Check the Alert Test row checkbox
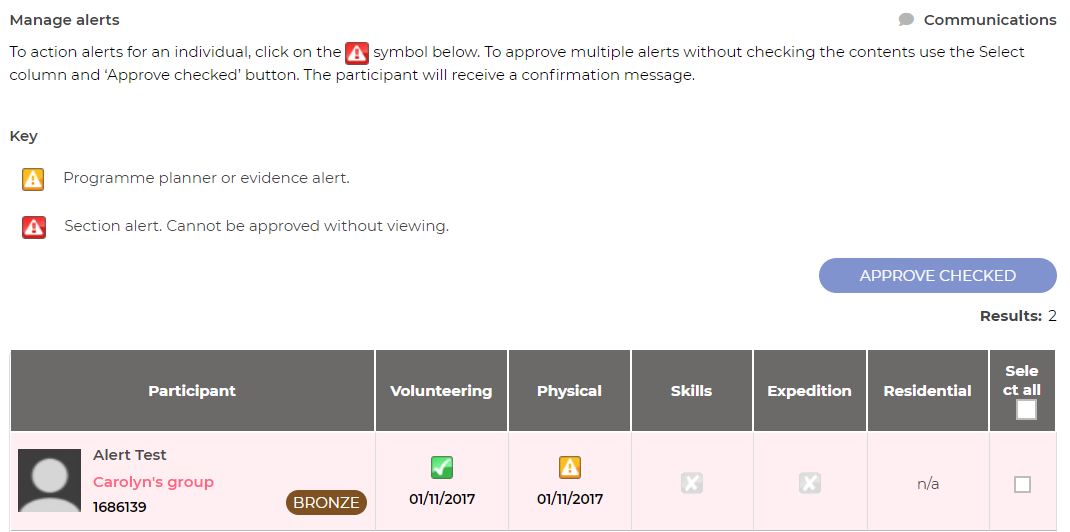Image resolution: width=1070 pixels, height=532 pixels. 1022,484
